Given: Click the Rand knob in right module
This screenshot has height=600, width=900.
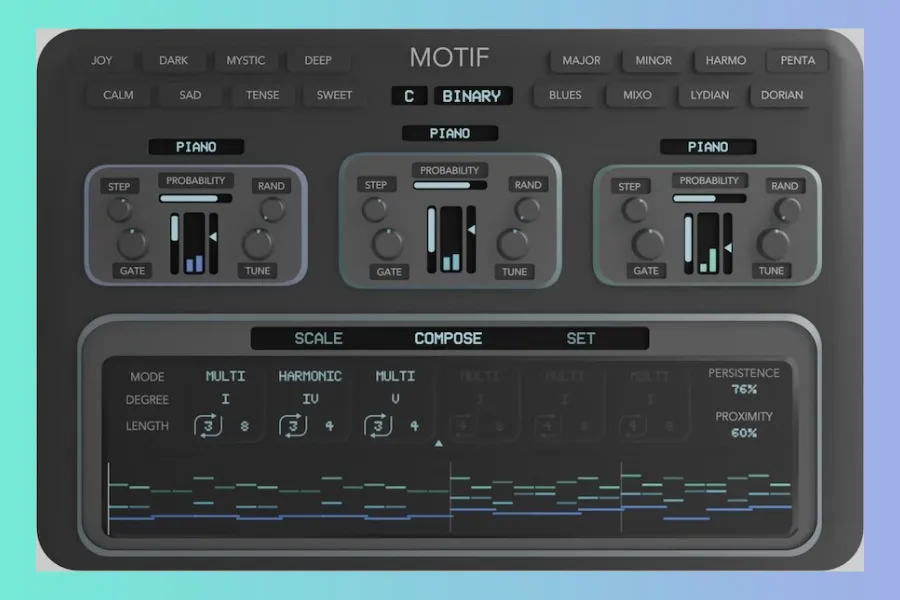Looking at the screenshot, I should pyautogui.click(x=788, y=209).
